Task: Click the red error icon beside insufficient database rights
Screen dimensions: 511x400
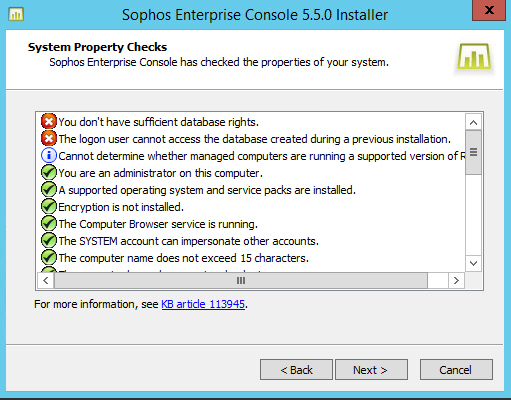Action: point(49,121)
